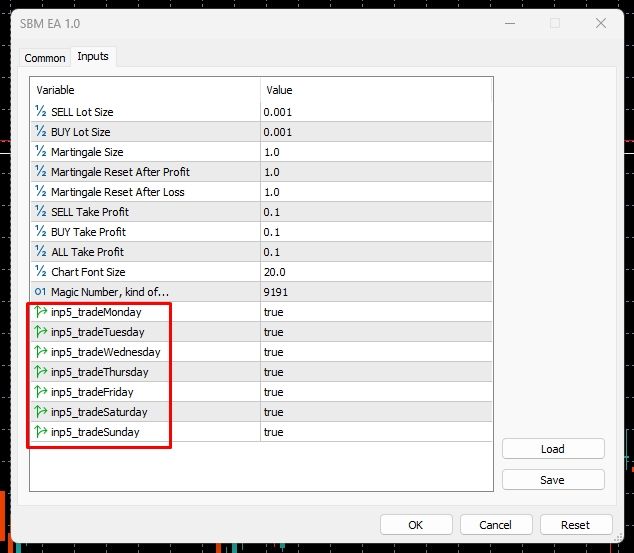Save the current inputs to file

[553, 480]
